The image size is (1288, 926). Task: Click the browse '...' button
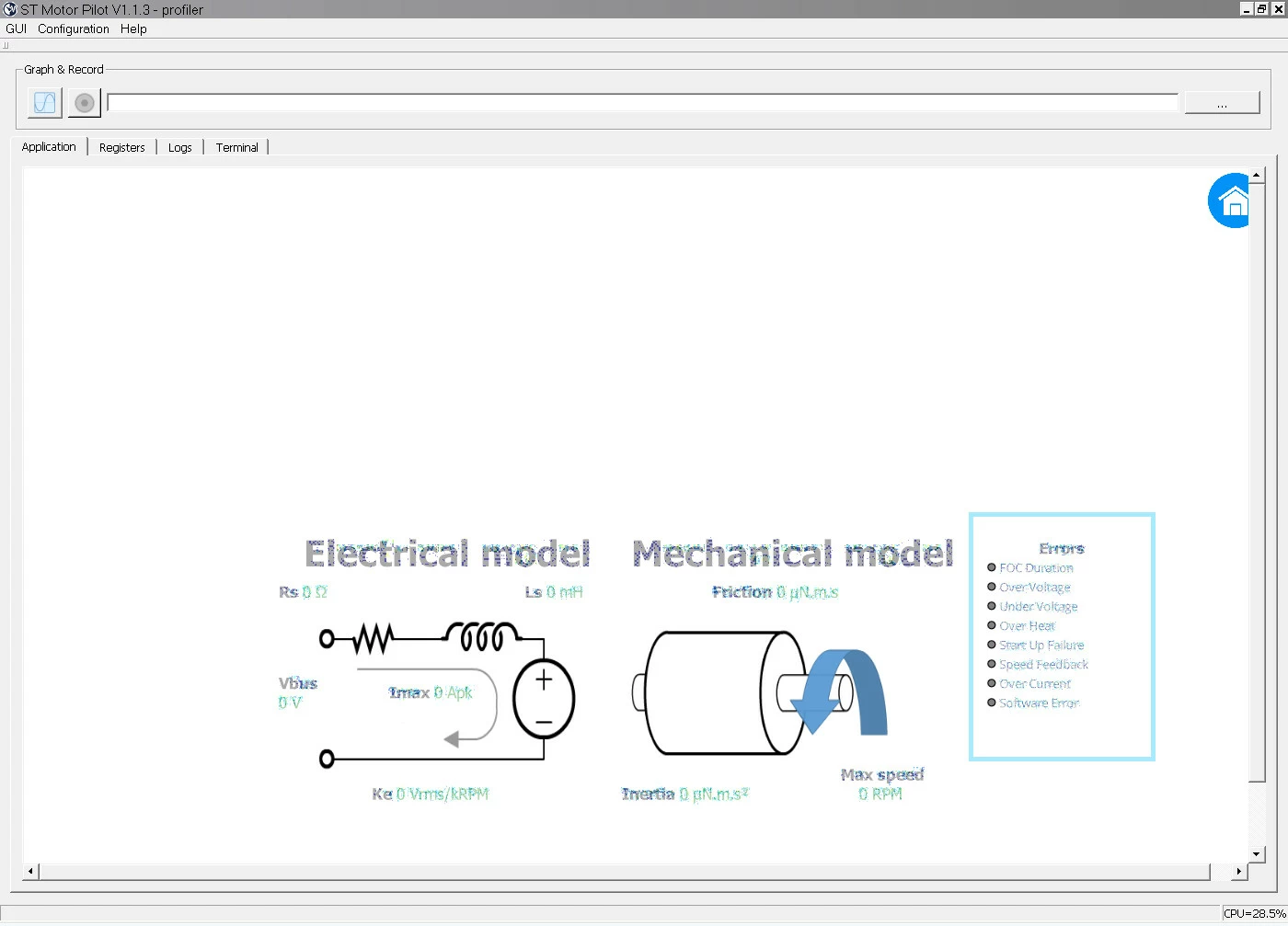pos(1222,103)
